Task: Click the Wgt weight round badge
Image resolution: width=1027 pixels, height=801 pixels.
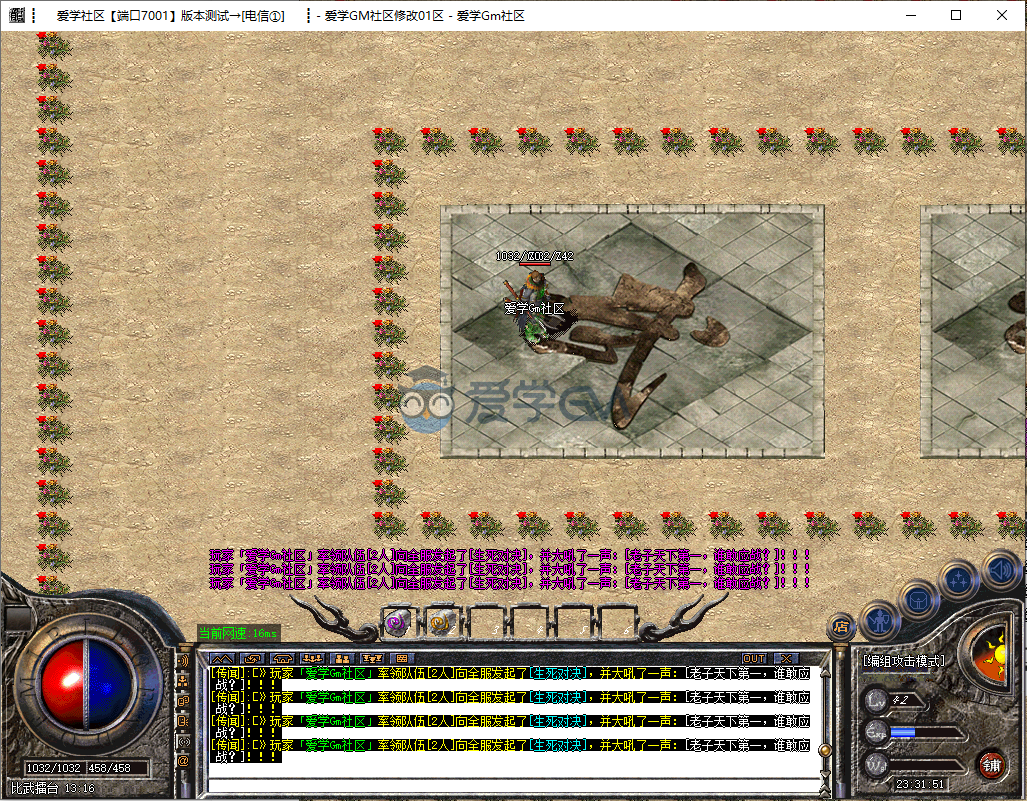Action: coord(876,764)
